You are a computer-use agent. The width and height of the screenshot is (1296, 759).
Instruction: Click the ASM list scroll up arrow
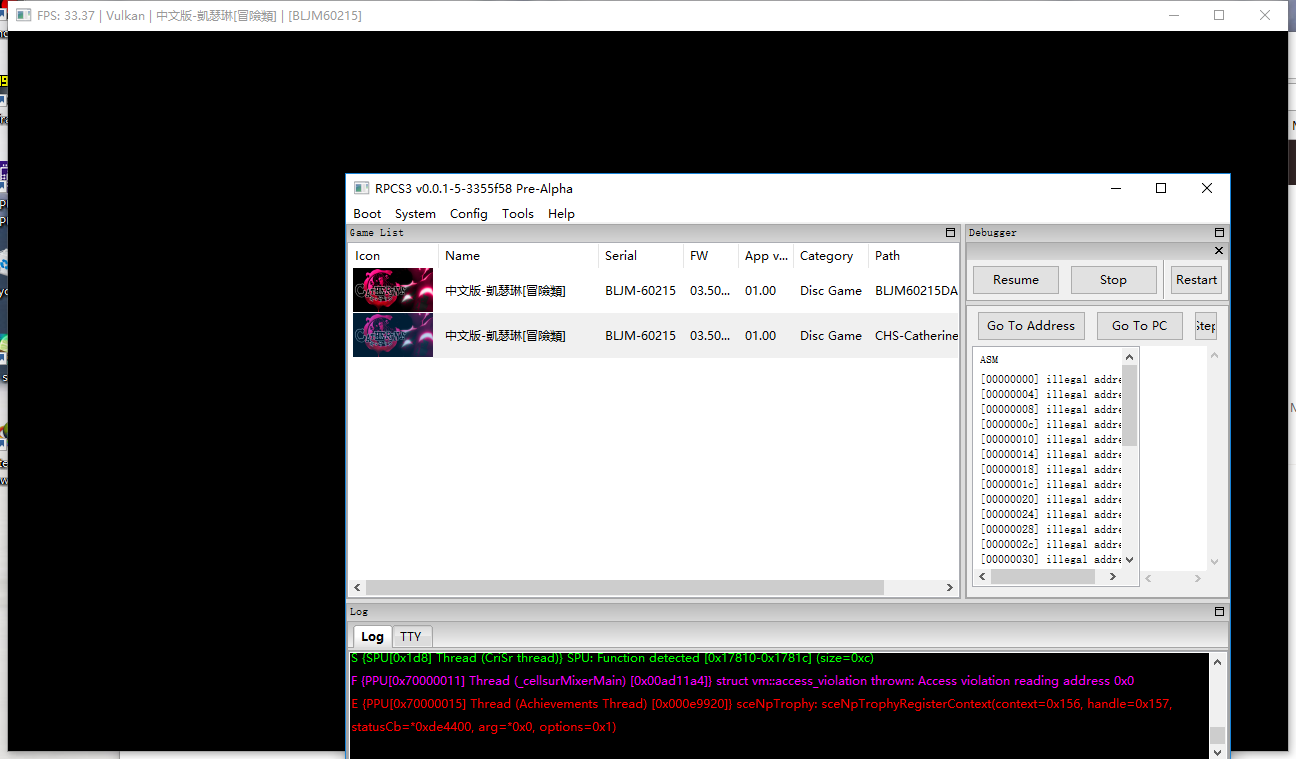coord(1130,357)
